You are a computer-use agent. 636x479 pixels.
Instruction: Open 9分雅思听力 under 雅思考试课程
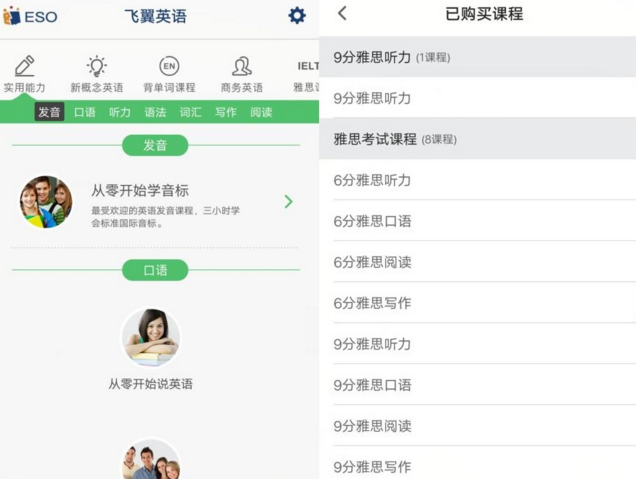tap(477, 344)
